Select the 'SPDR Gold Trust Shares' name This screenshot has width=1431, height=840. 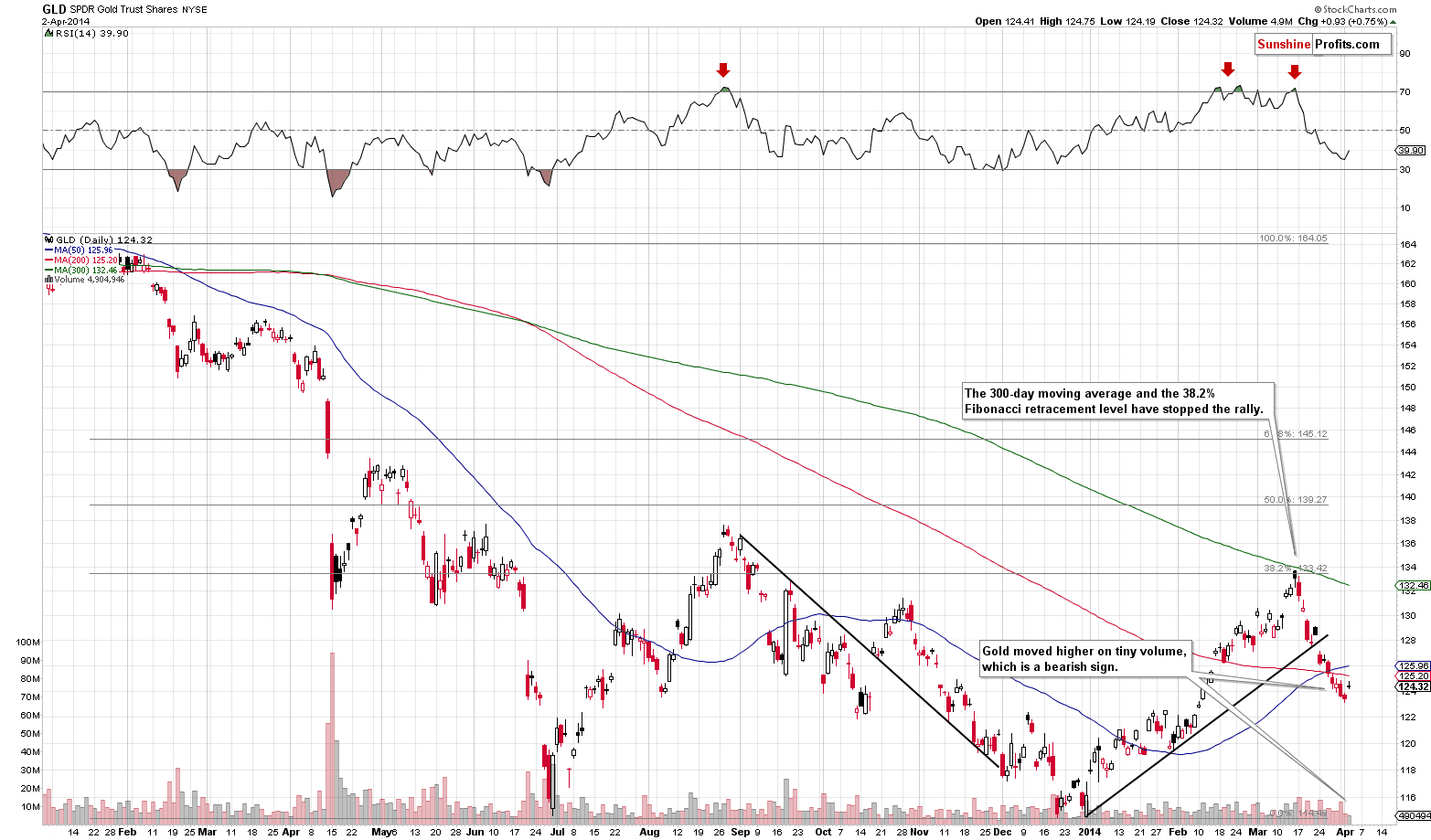123,10
